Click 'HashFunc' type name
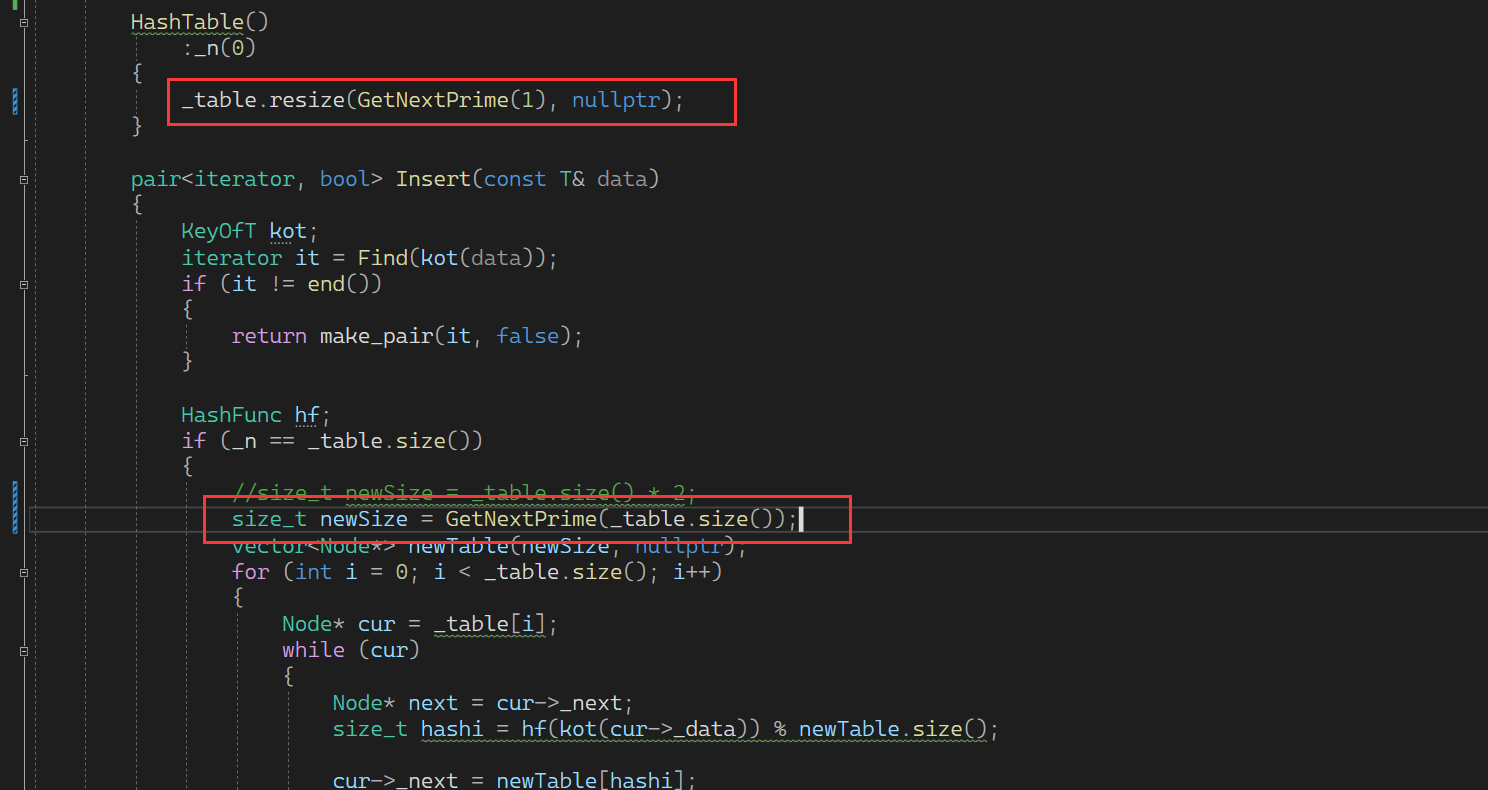The height and width of the screenshot is (790, 1488). (231, 414)
